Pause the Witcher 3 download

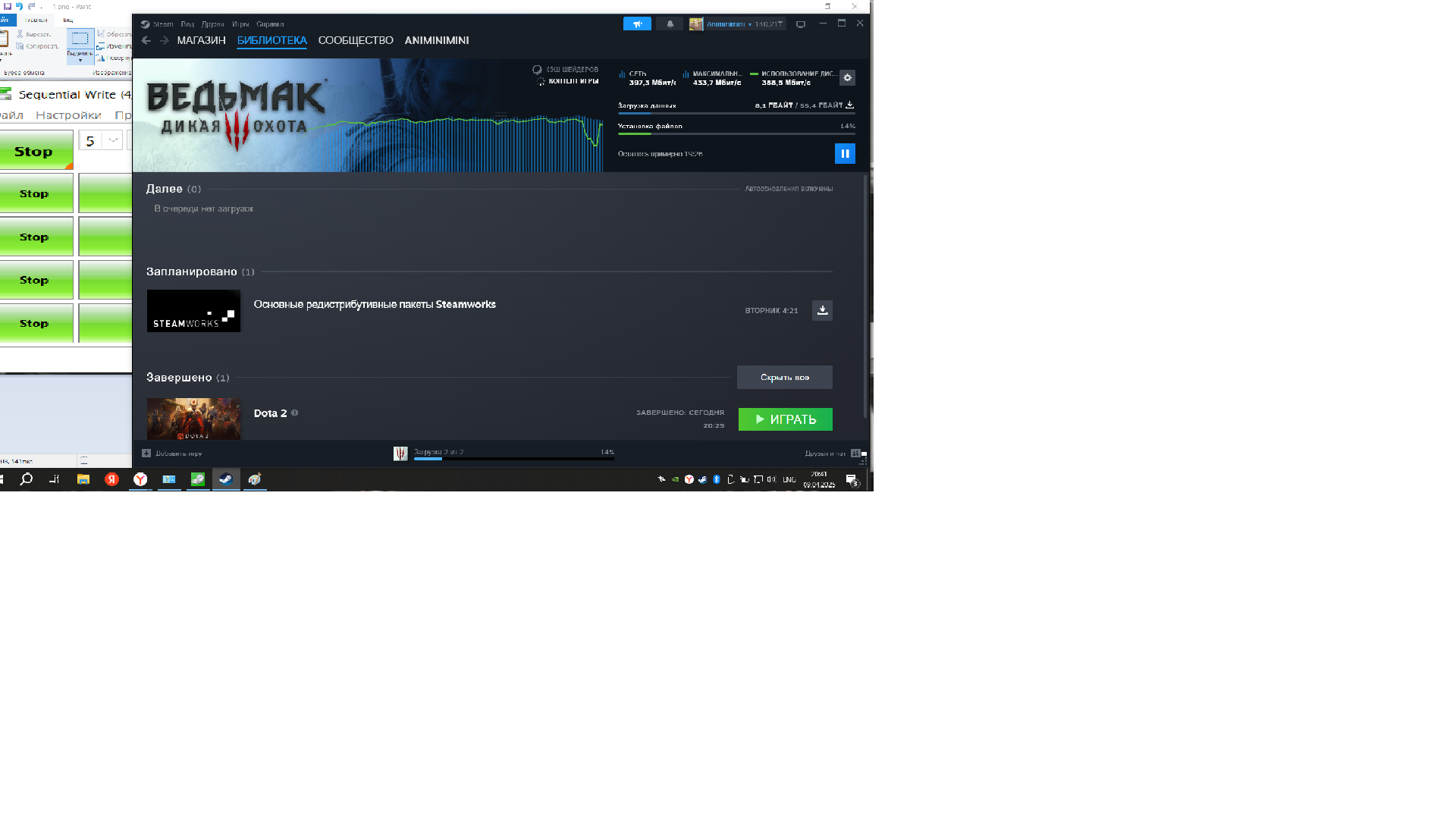pos(845,154)
